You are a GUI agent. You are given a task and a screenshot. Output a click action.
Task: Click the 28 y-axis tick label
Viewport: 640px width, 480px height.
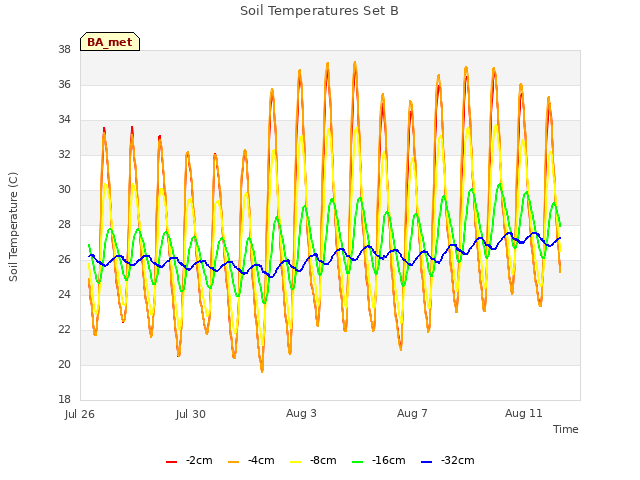point(64,224)
